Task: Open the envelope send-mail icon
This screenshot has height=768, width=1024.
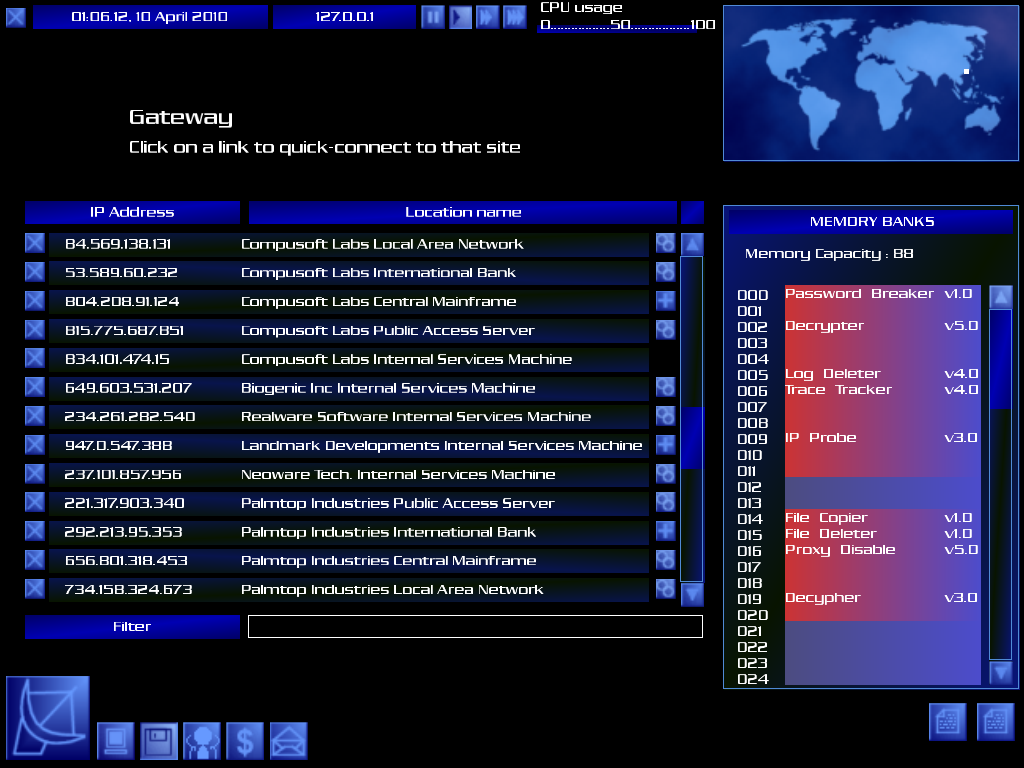Action: coord(288,741)
